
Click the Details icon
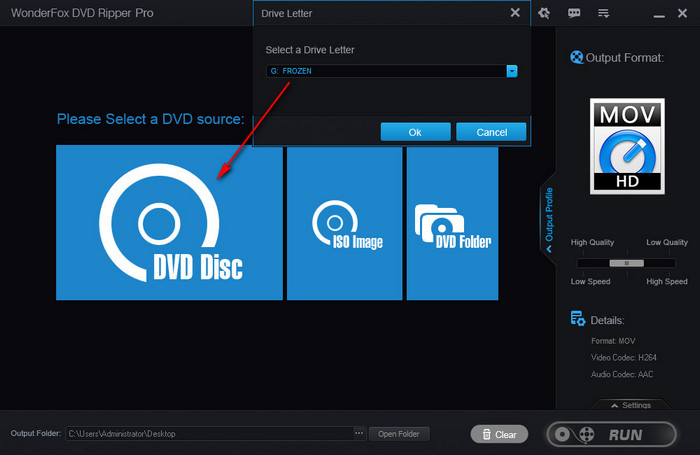coord(578,319)
